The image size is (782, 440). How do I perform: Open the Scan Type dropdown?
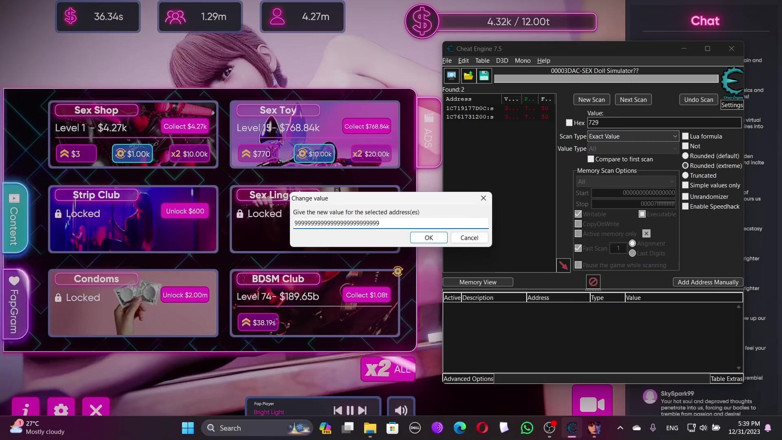pyautogui.click(x=633, y=136)
